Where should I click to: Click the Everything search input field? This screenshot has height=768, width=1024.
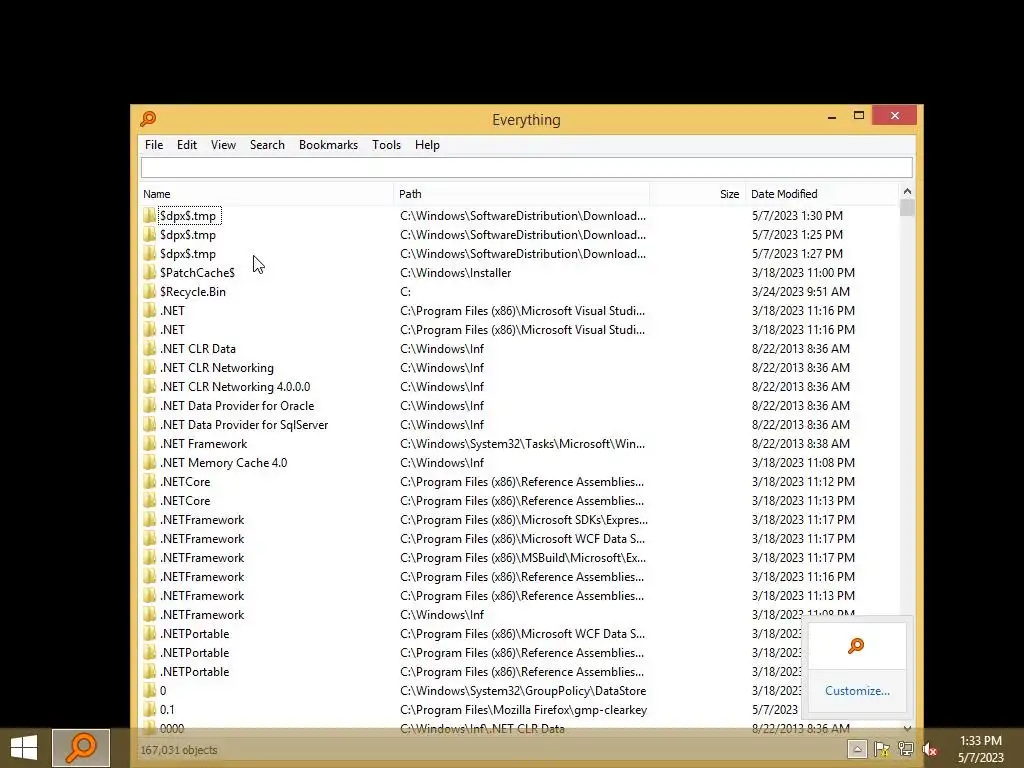tap(526, 168)
